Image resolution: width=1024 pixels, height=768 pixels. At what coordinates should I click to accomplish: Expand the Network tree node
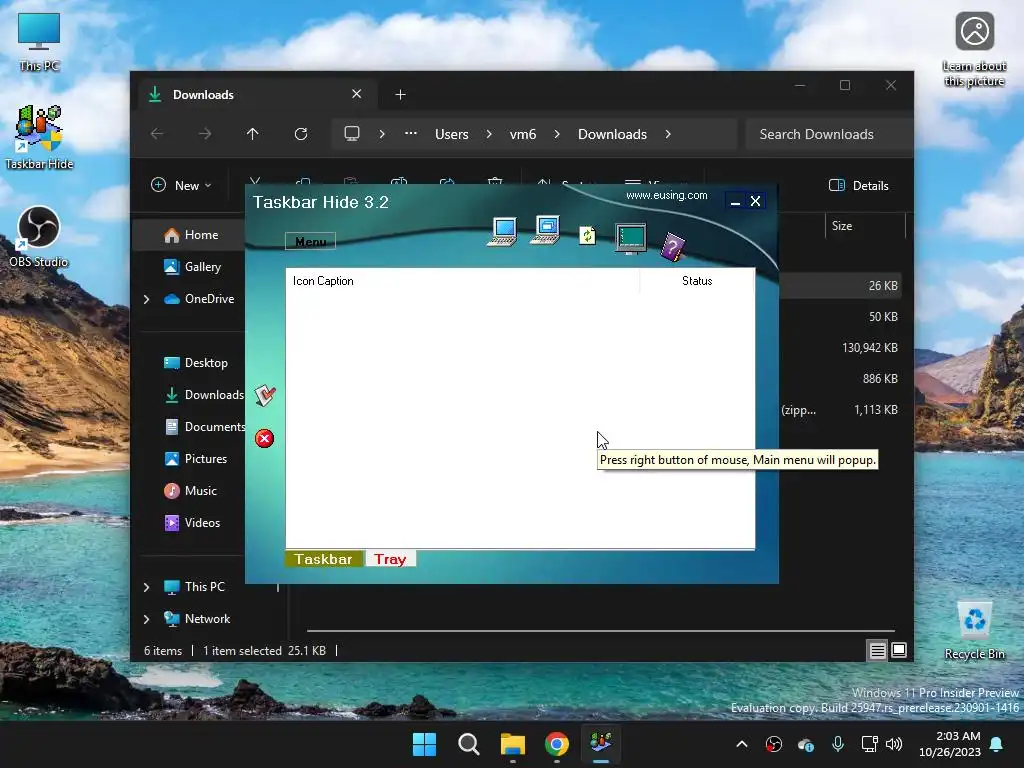coord(146,619)
